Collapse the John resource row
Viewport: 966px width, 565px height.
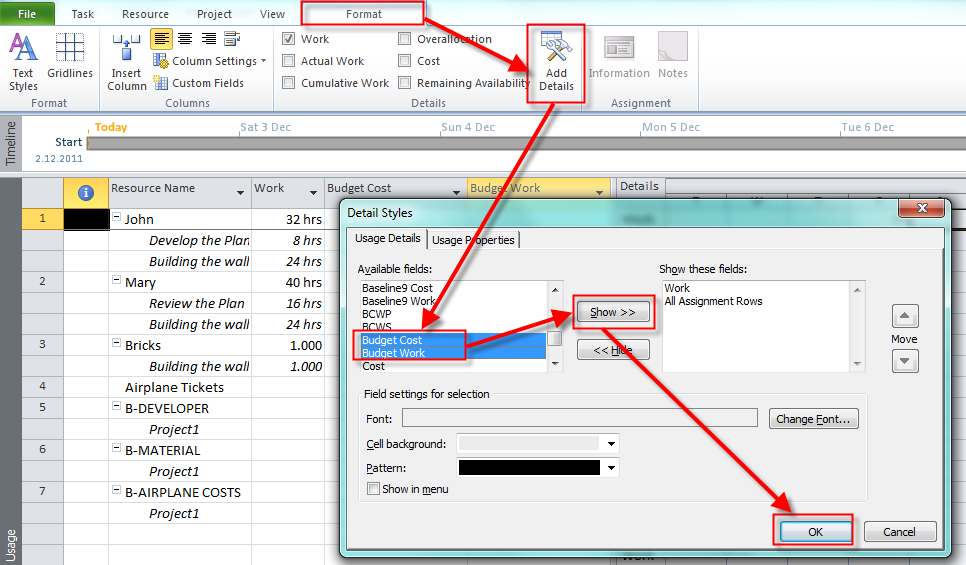pyautogui.click(x=116, y=219)
